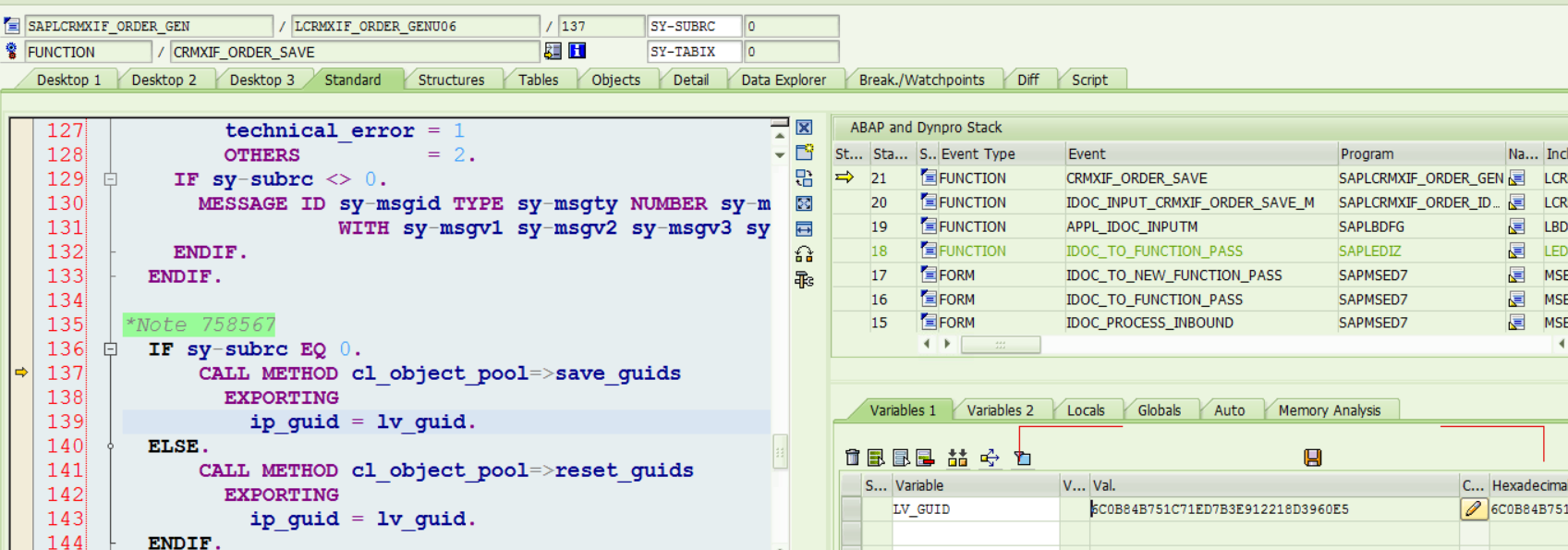Close the stack tool with the X icon
The width and height of the screenshot is (1568, 550).
tap(804, 128)
